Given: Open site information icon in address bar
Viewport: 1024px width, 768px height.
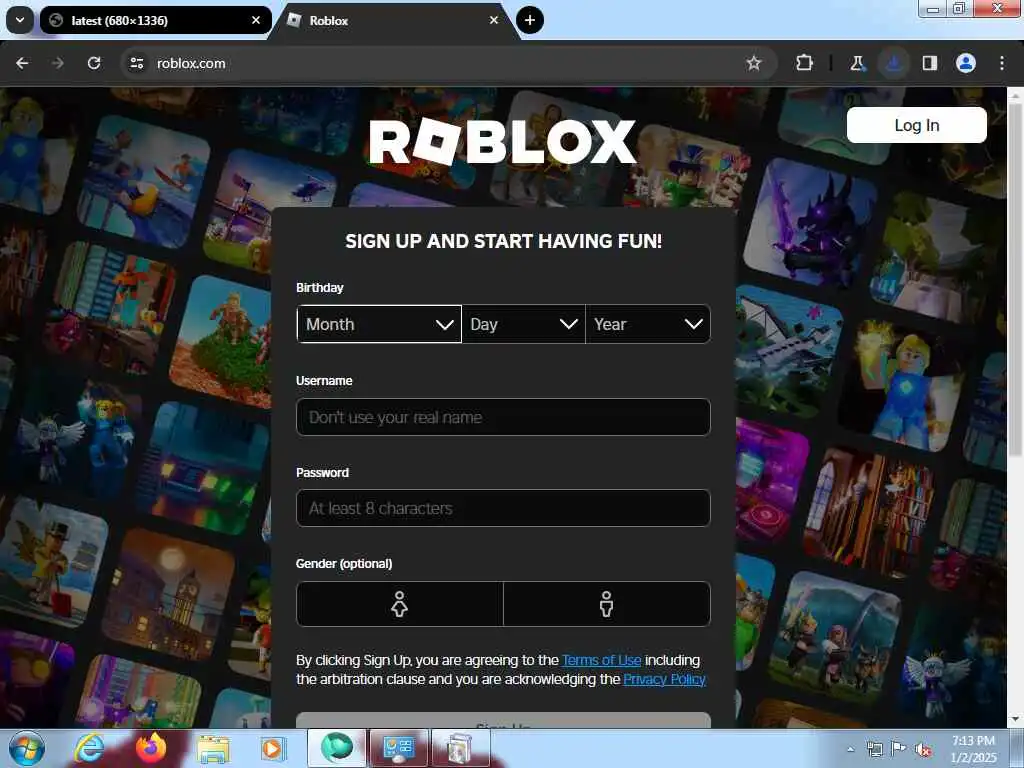Looking at the screenshot, I should tap(136, 63).
